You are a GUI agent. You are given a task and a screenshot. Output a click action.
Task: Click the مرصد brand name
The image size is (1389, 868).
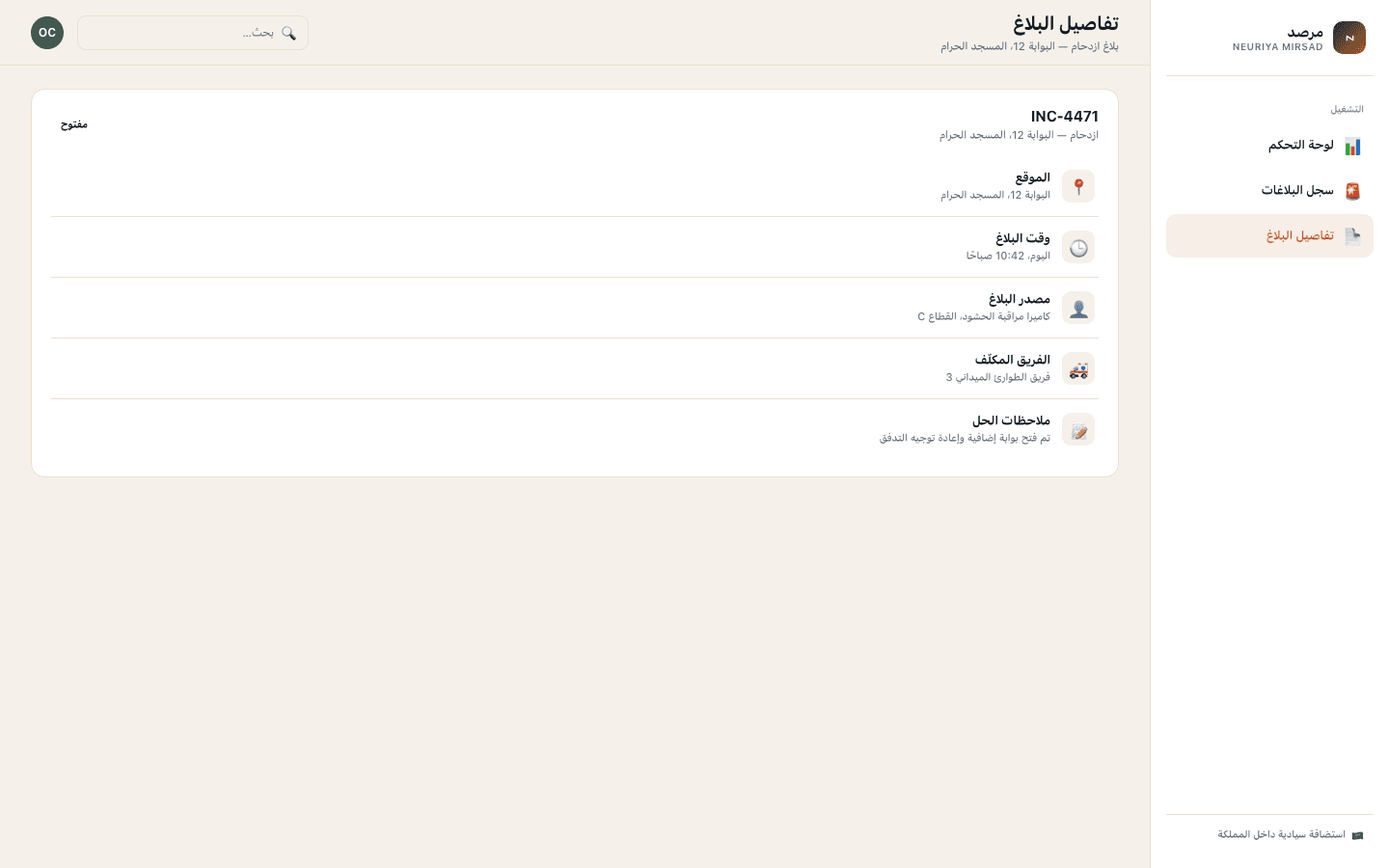[1305, 33]
